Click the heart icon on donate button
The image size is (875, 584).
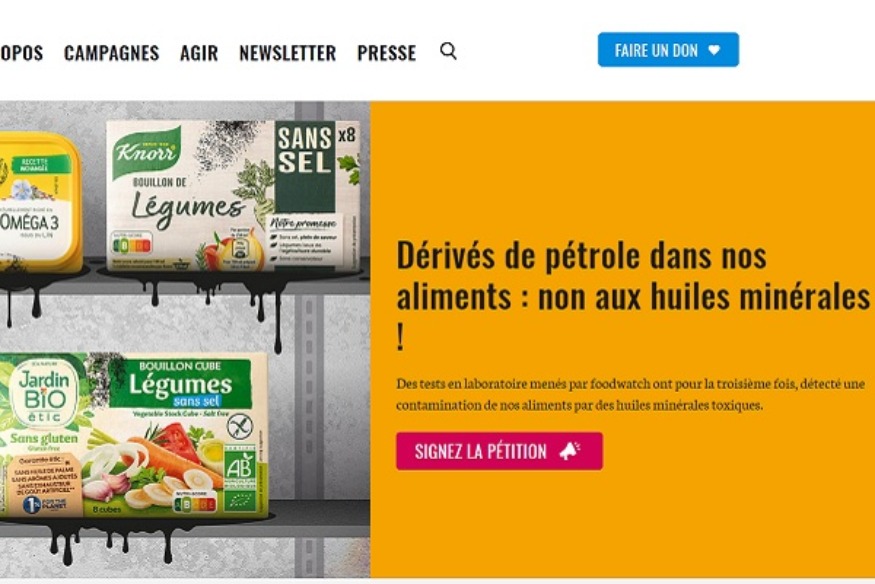(x=714, y=50)
